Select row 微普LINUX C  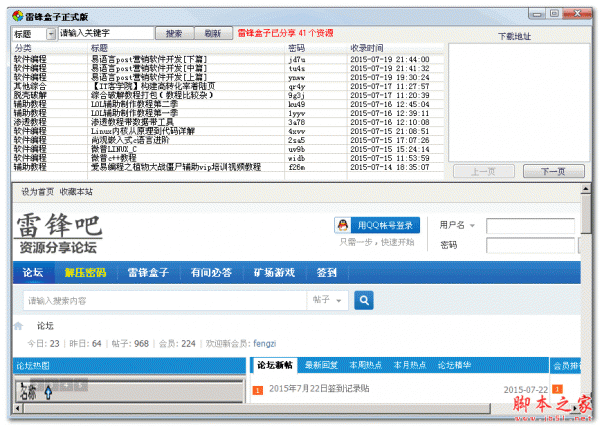228,149
